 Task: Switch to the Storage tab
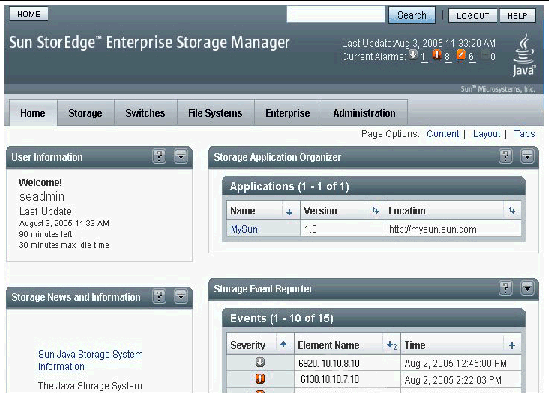point(85,113)
